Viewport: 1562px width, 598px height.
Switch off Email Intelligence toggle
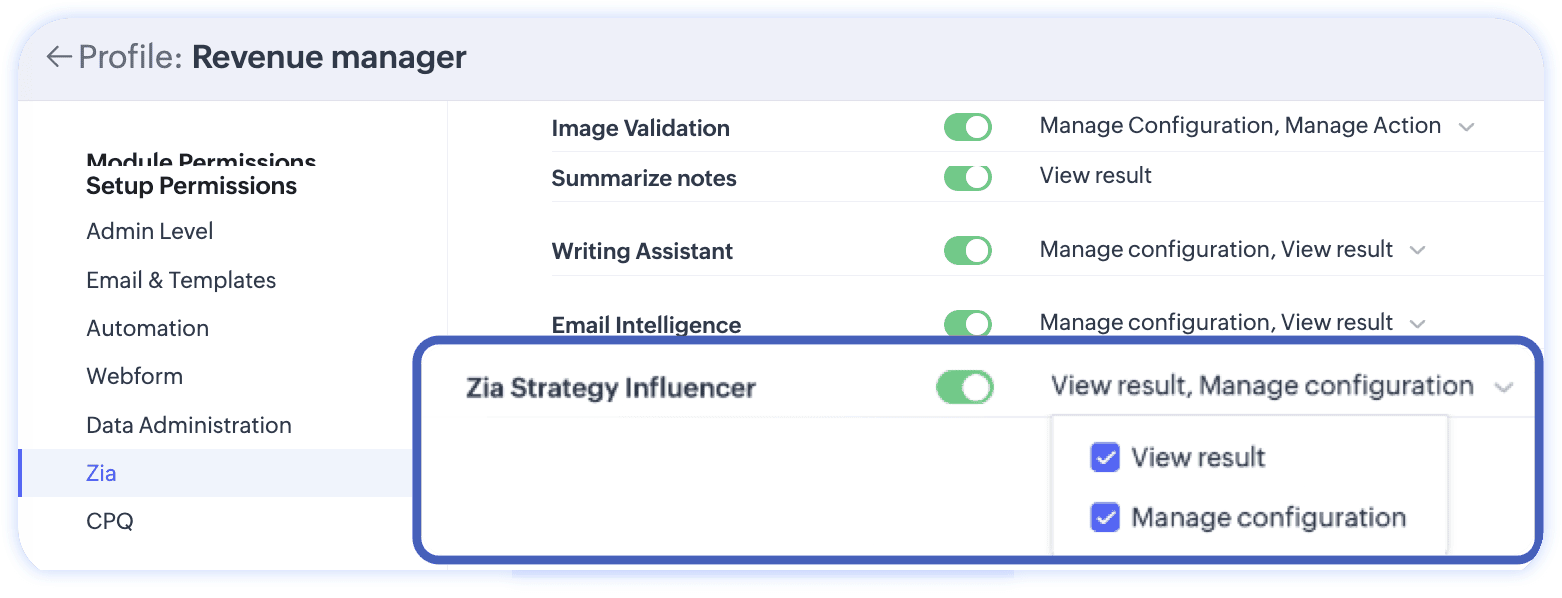click(x=967, y=324)
